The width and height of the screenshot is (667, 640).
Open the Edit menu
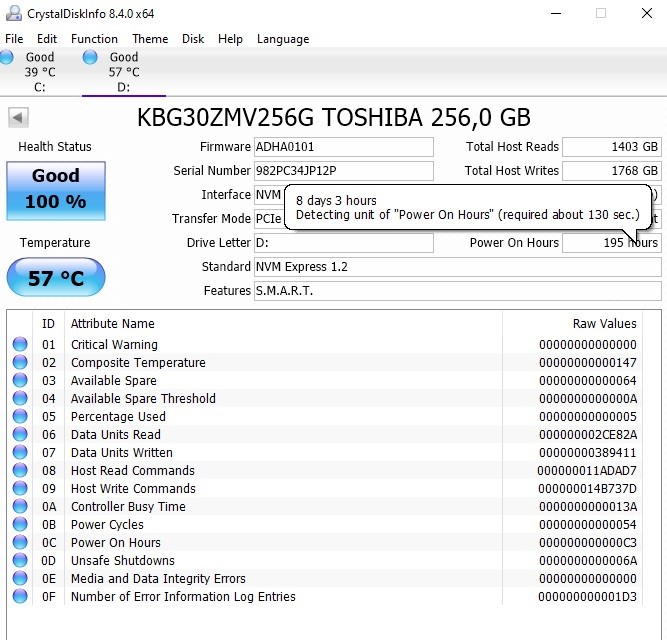pyautogui.click(x=47, y=39)
